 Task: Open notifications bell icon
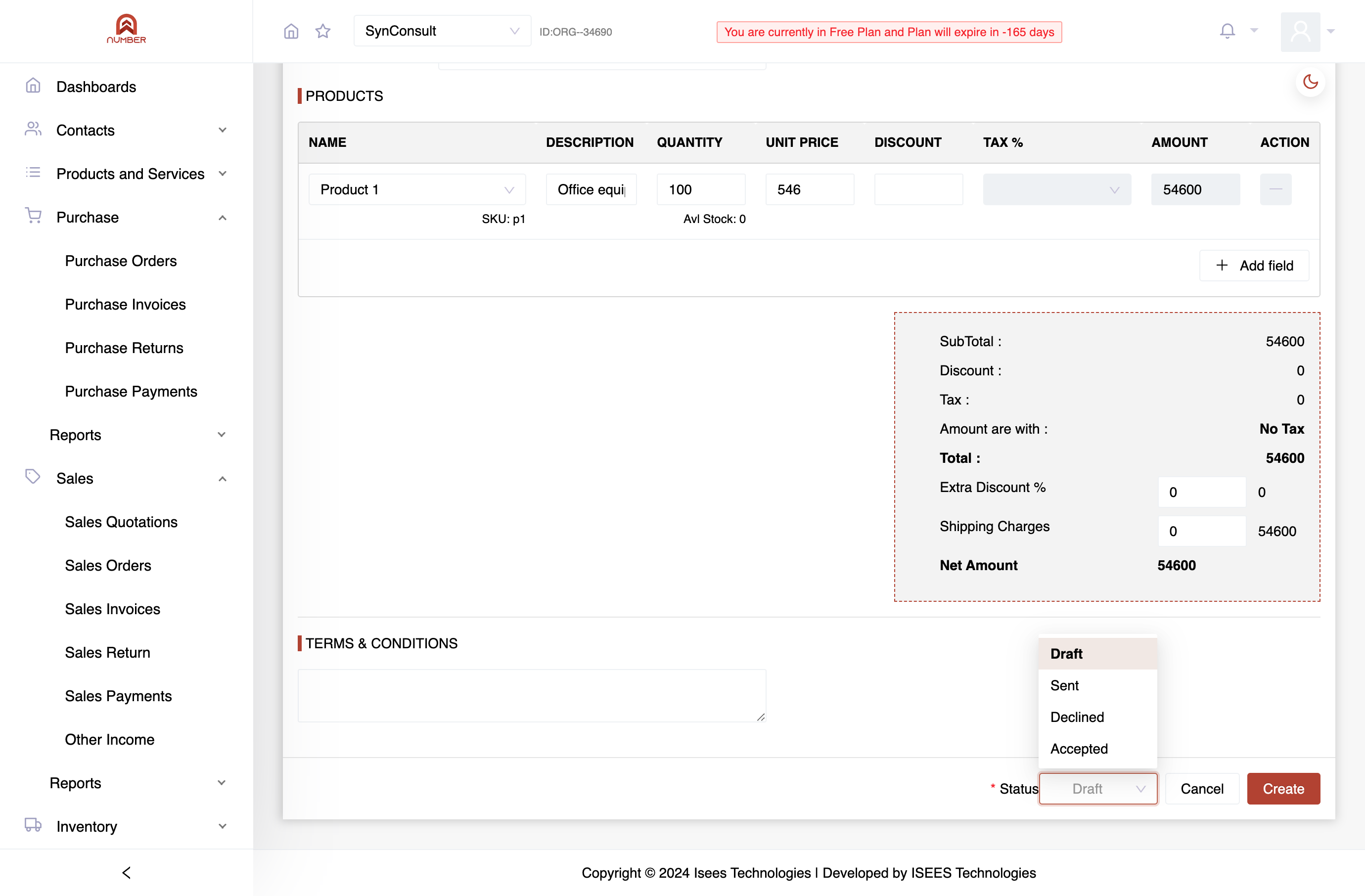1228,31
